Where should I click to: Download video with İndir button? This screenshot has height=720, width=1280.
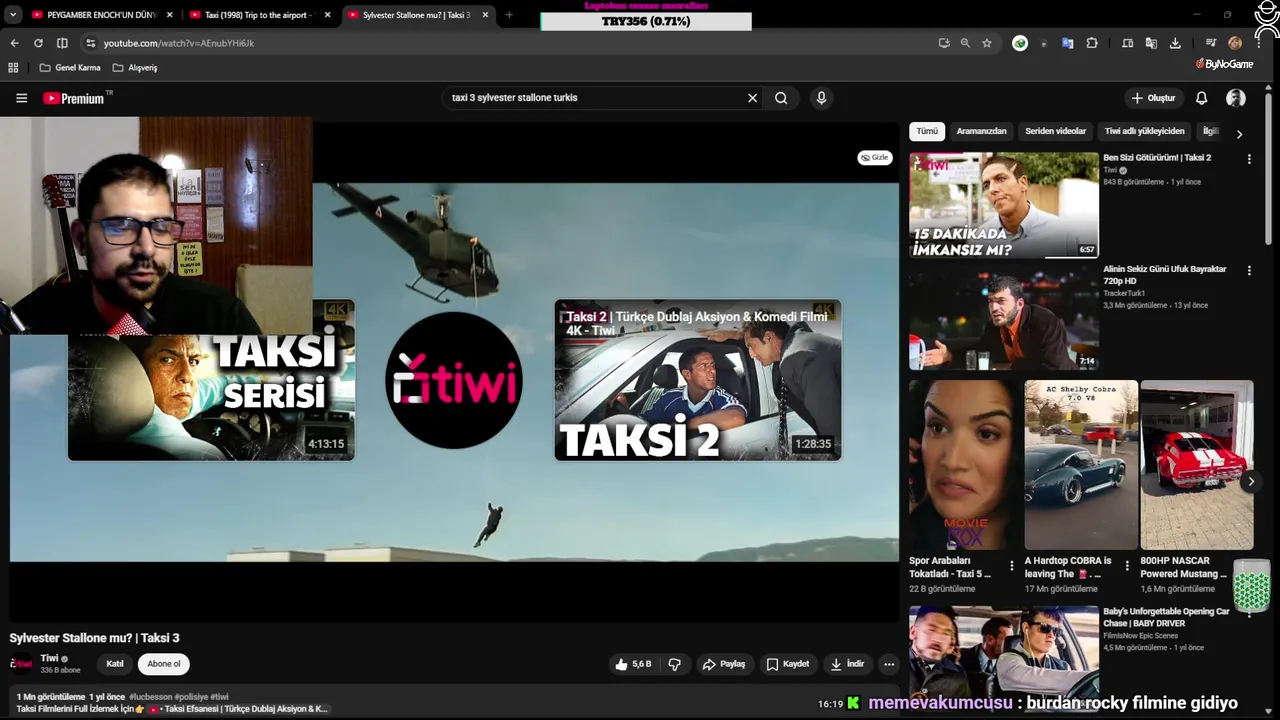pyautogui.click(x=847, y=664)
